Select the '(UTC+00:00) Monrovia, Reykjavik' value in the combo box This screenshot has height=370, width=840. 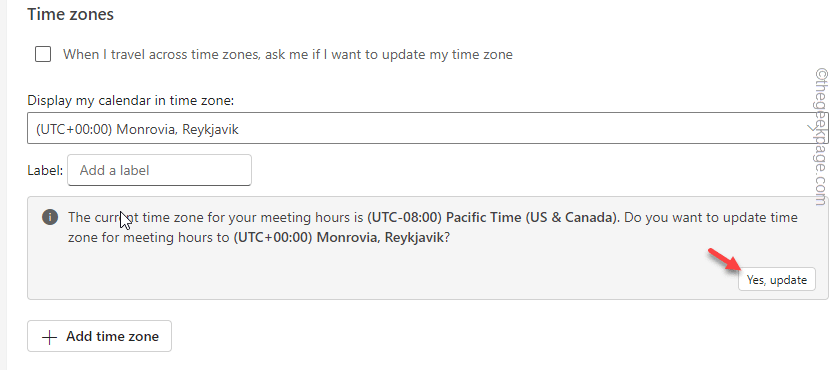point(137,129)
